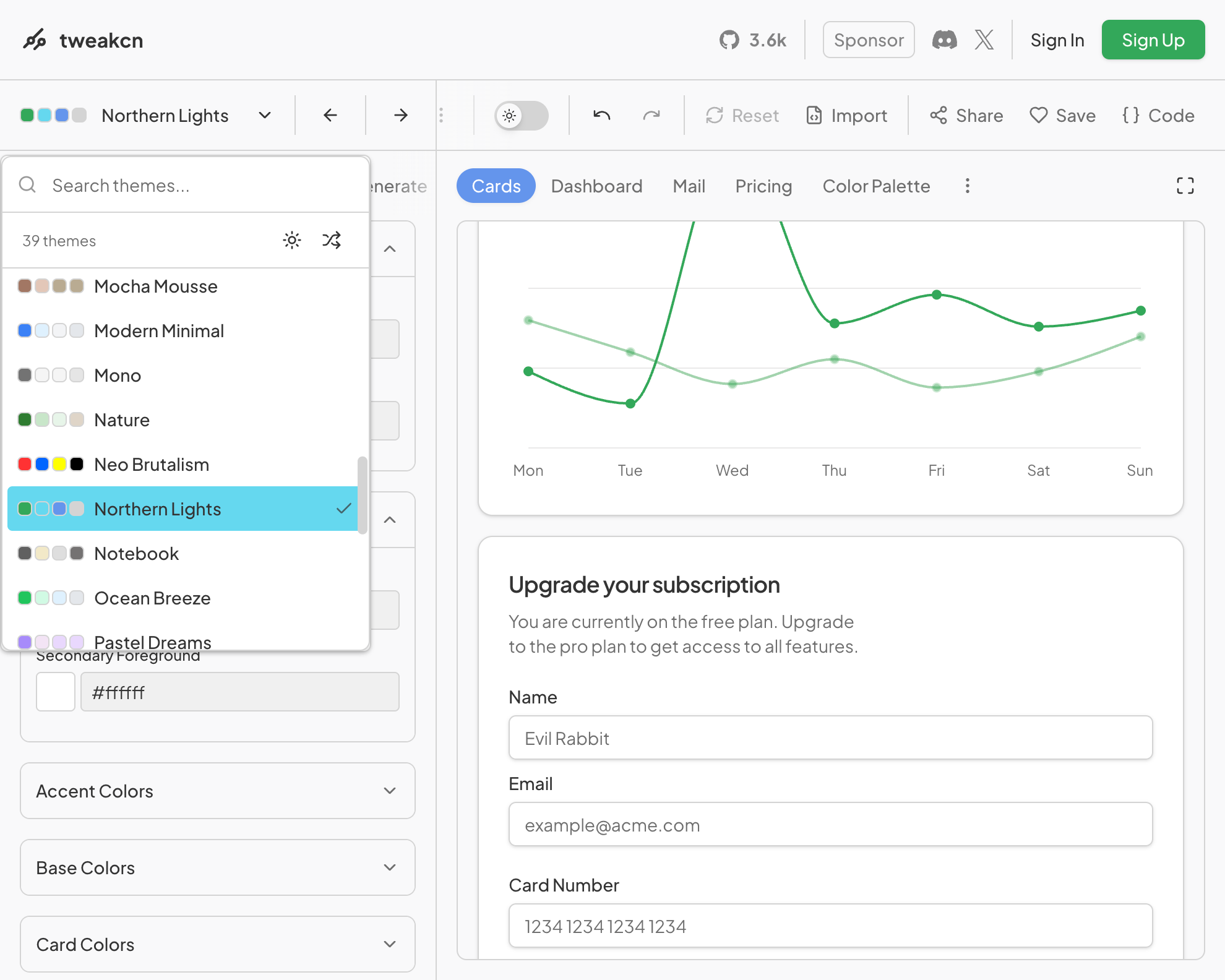This screenshot has width=1225, height=980.
Task: Expand the Card Colors section
Action: [217, 944]
